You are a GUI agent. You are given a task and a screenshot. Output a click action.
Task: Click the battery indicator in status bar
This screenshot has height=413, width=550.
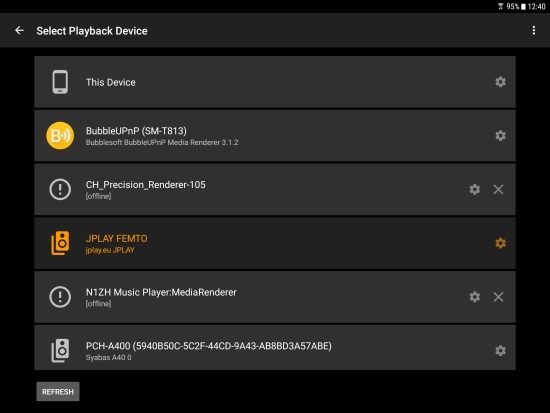523,6
